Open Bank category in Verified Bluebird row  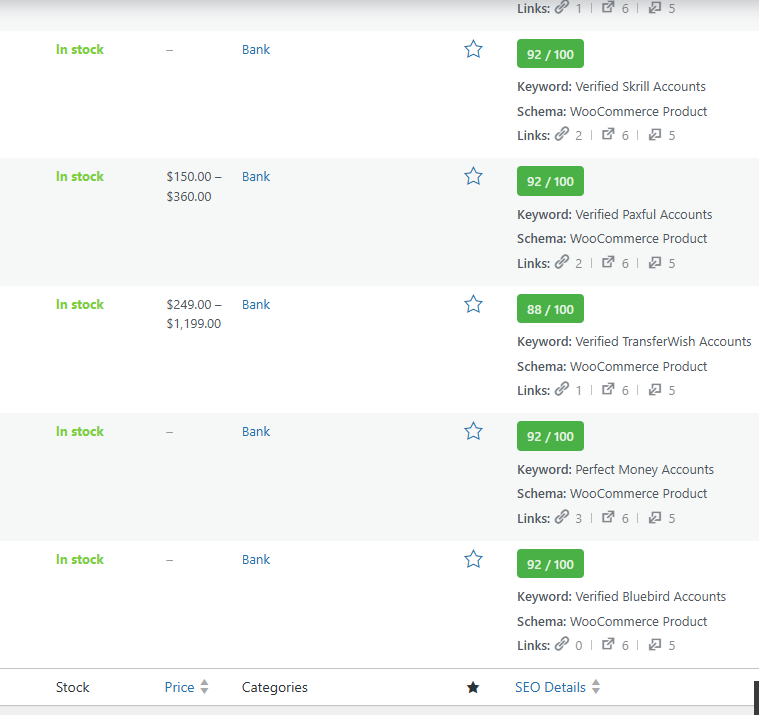(x=256, y=559)
